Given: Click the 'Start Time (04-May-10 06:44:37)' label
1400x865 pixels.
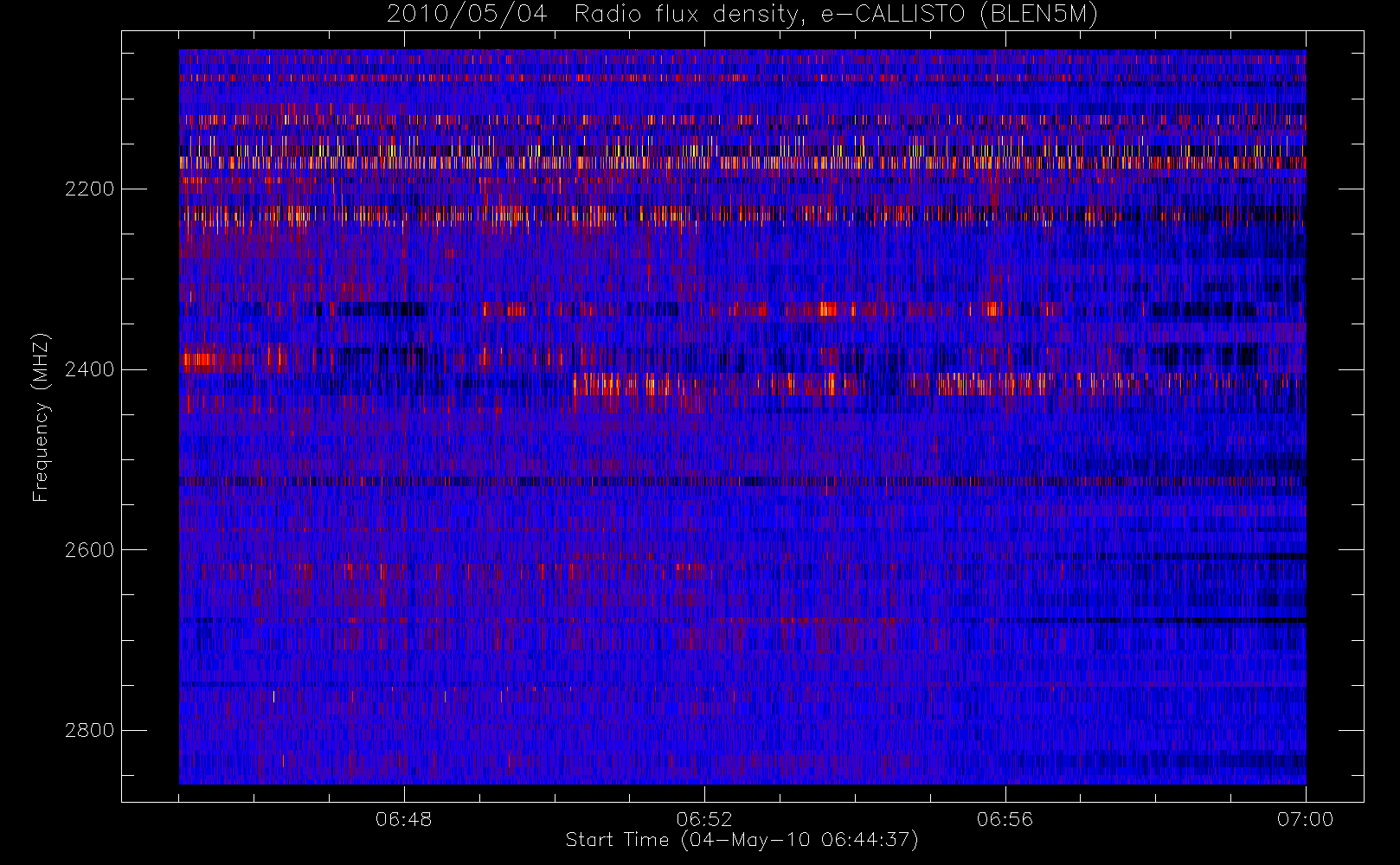Looking at the screenshot, I should 742,840.
